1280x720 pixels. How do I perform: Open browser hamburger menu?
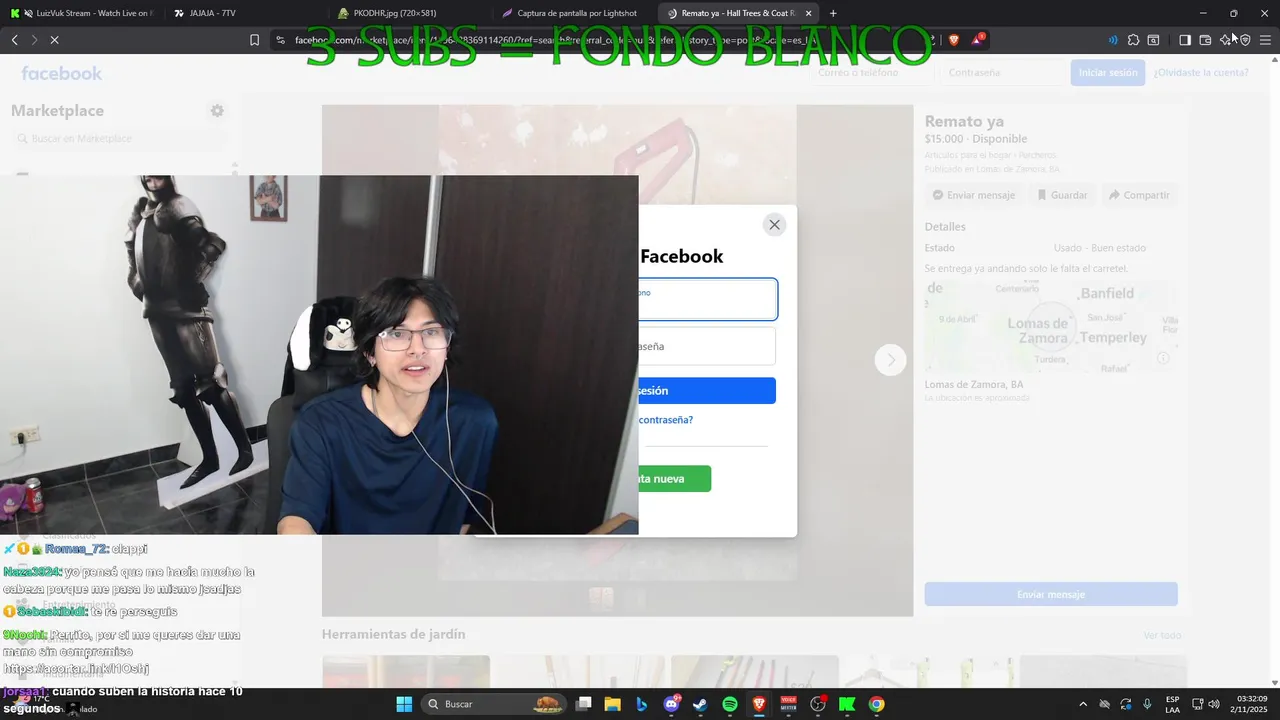(x=1265, y=40)
